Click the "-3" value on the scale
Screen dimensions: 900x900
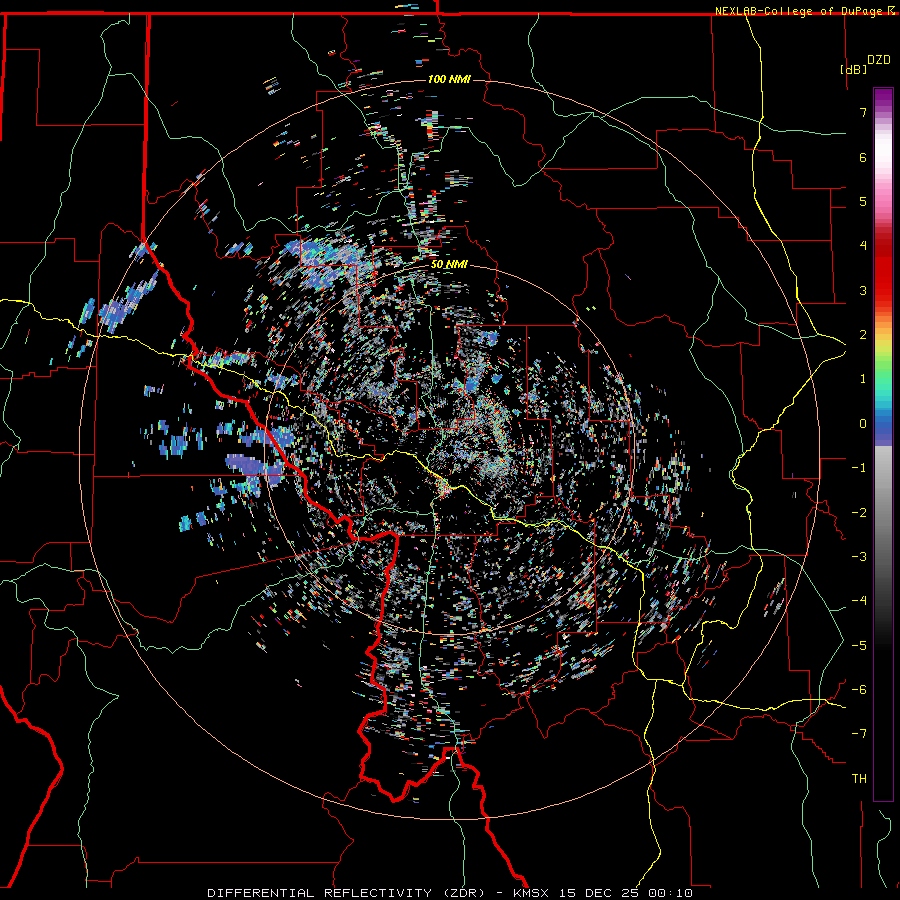coord(859,557)
